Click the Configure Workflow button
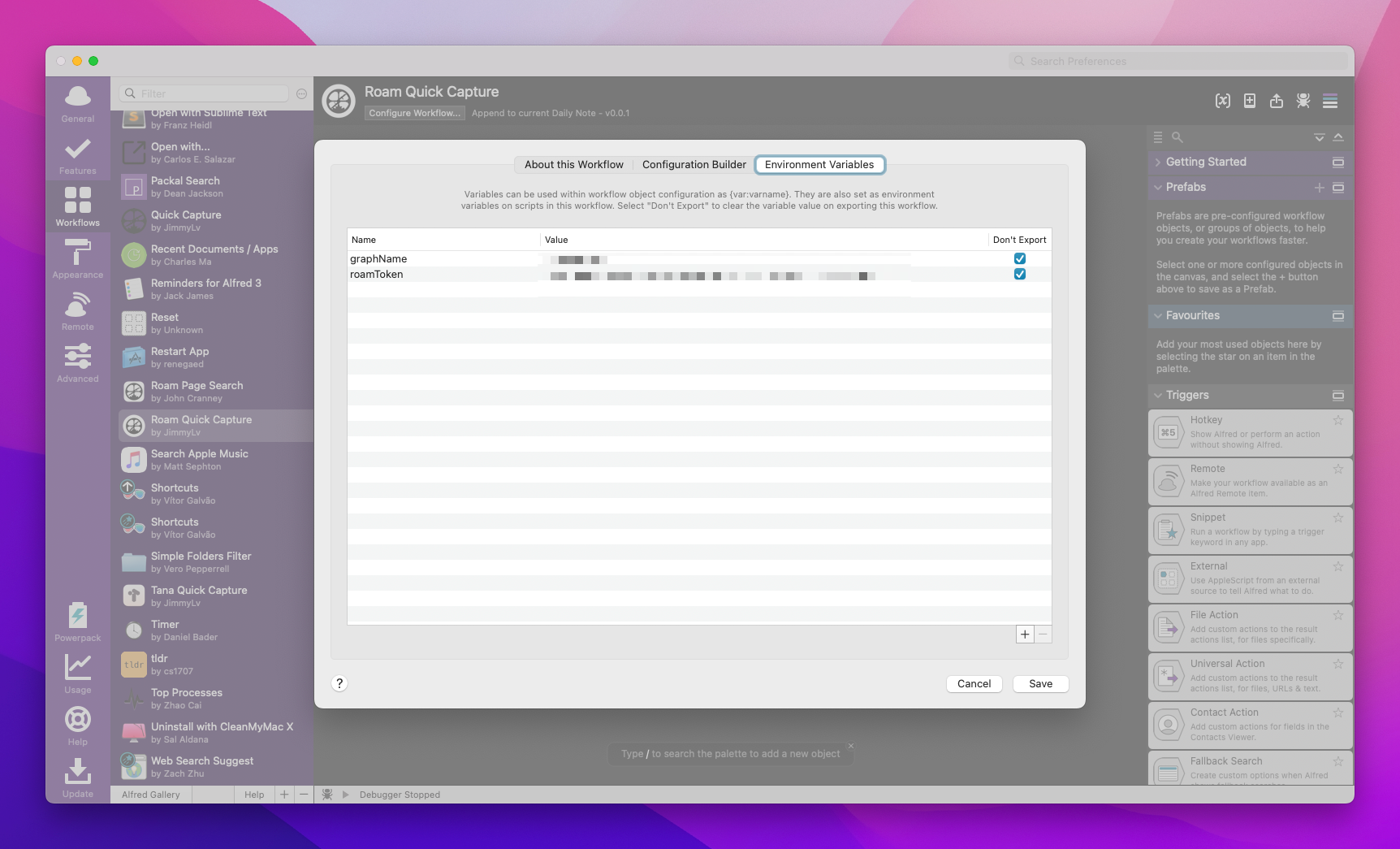1400x849 pixels. (414, 113)
